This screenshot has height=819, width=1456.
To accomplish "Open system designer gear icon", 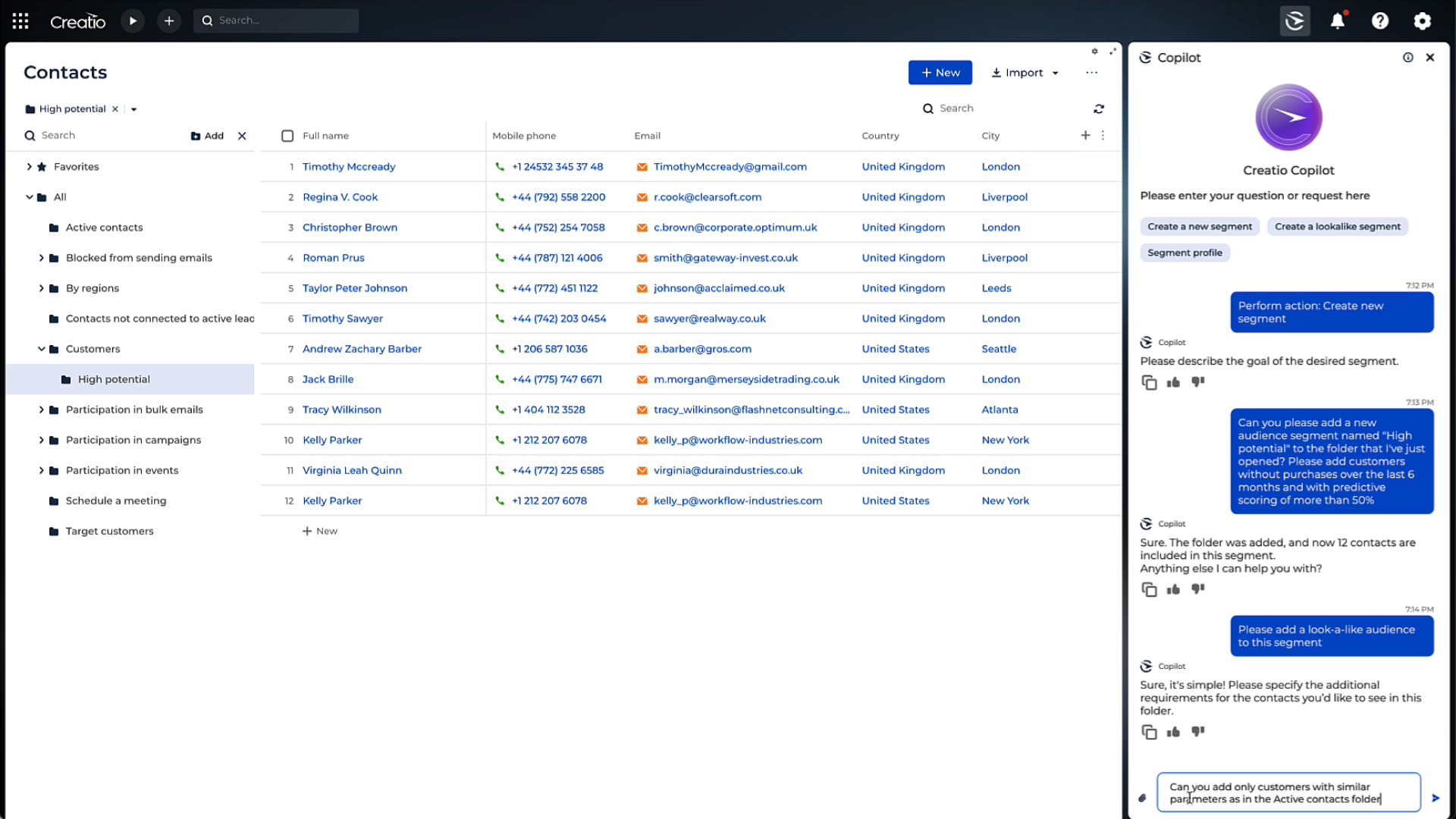I will coord(1423,21).
